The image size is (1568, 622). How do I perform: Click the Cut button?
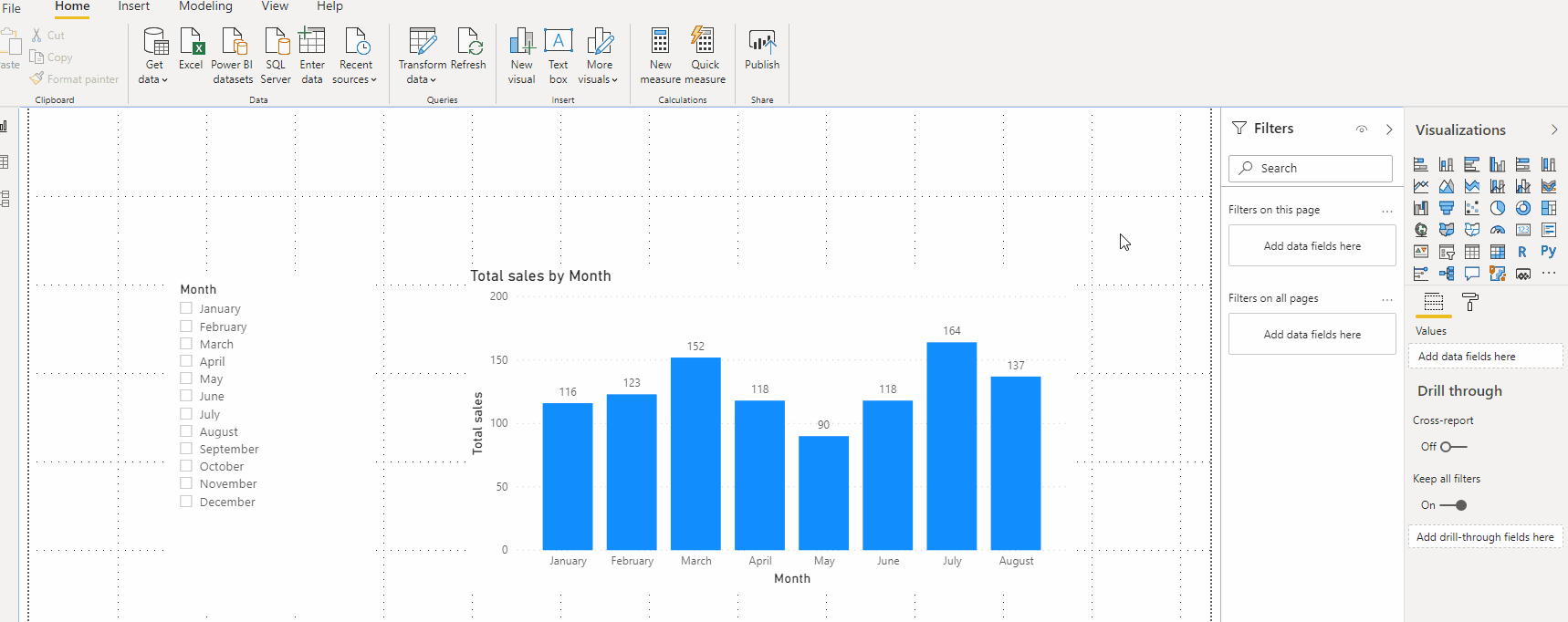pos(48,35)
